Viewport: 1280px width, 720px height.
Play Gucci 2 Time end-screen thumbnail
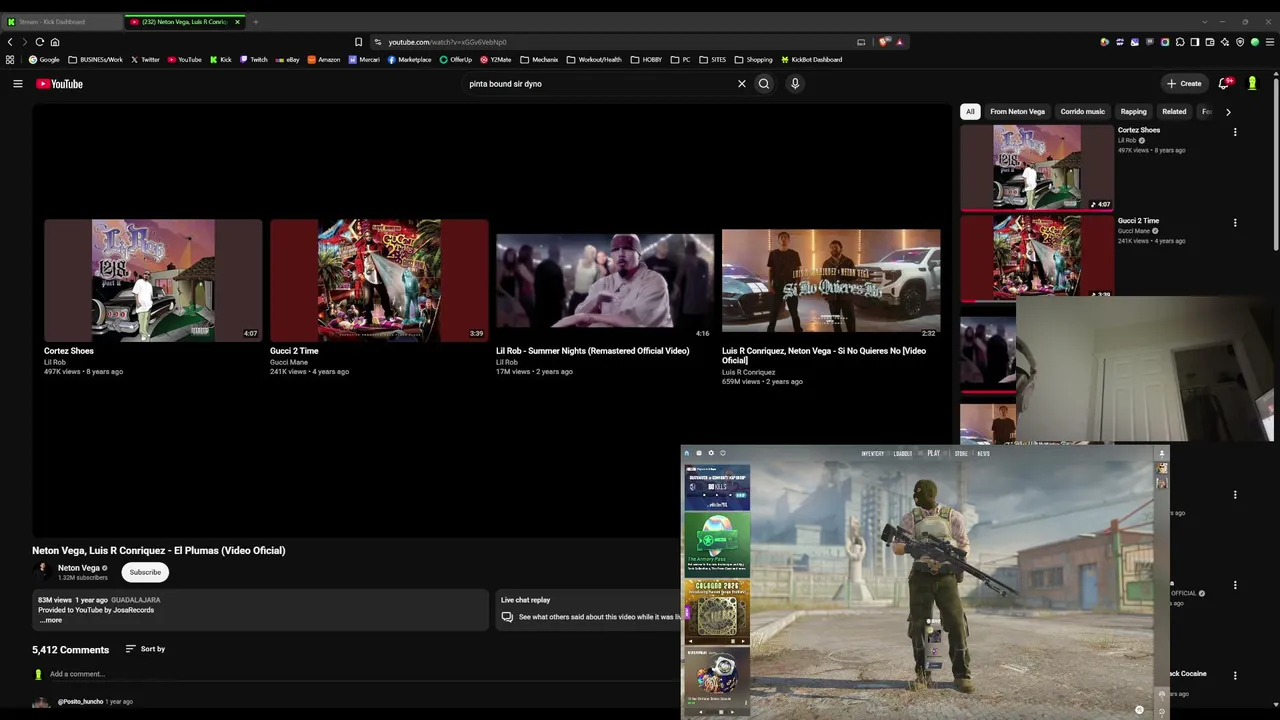(379, 281)
